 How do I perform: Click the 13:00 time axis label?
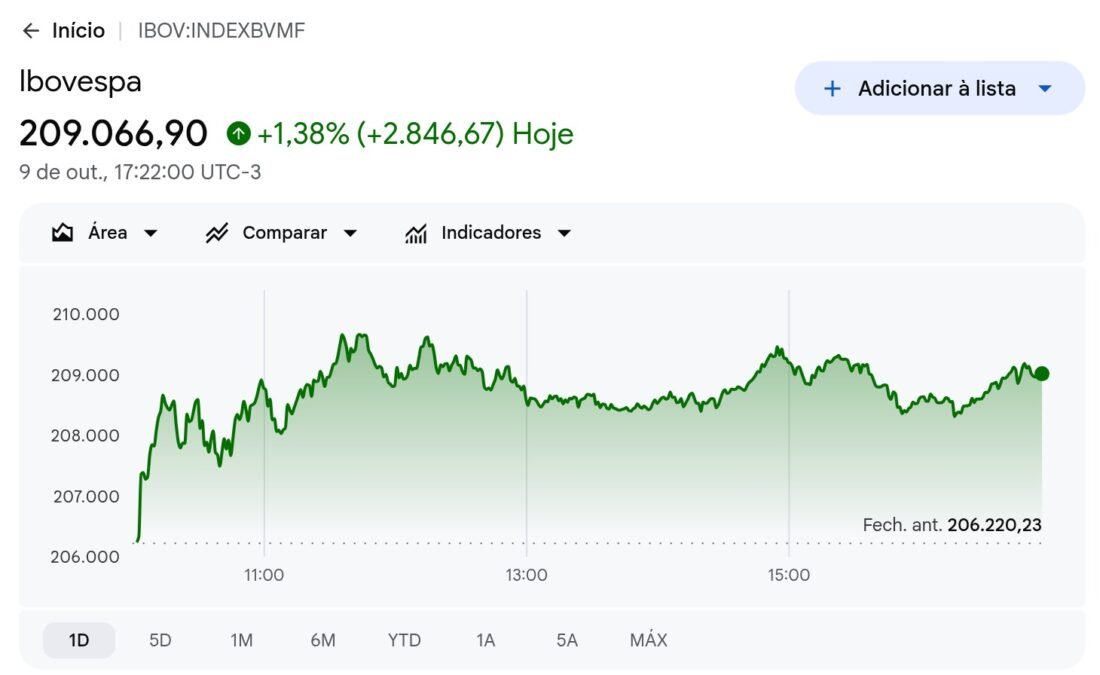coord(526,575)
